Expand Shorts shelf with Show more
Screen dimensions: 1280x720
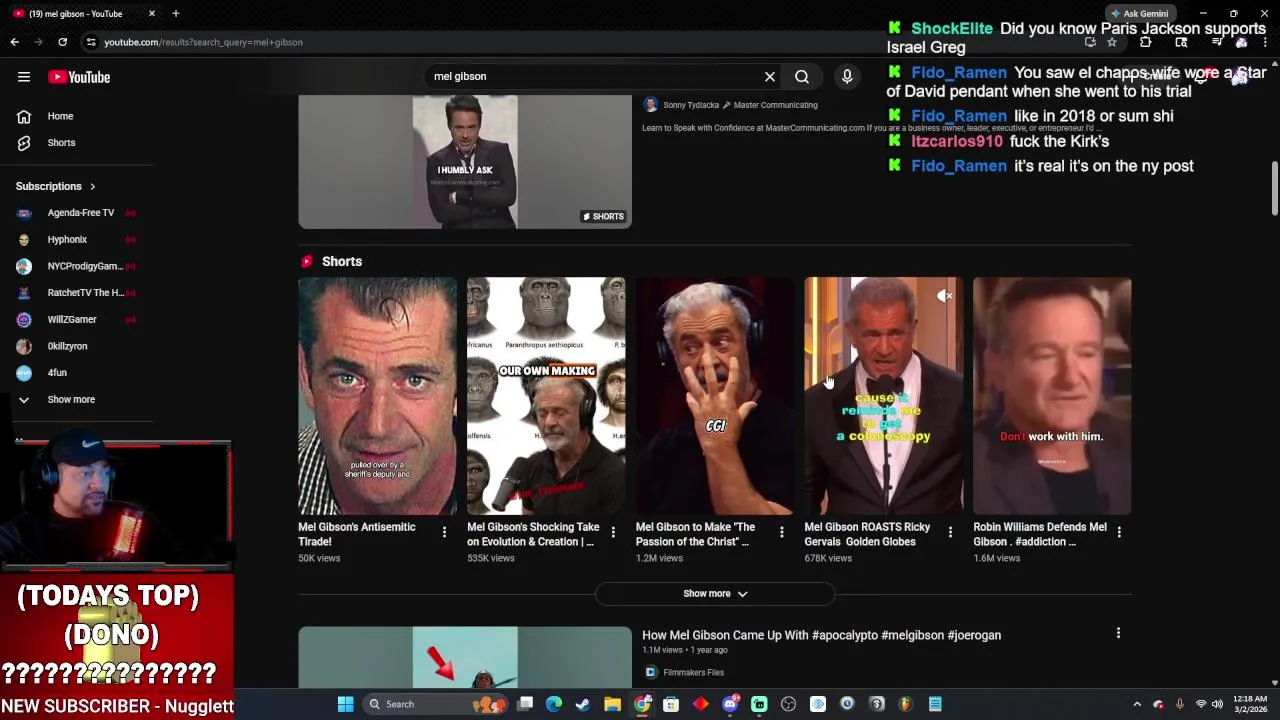pos(715,593)
